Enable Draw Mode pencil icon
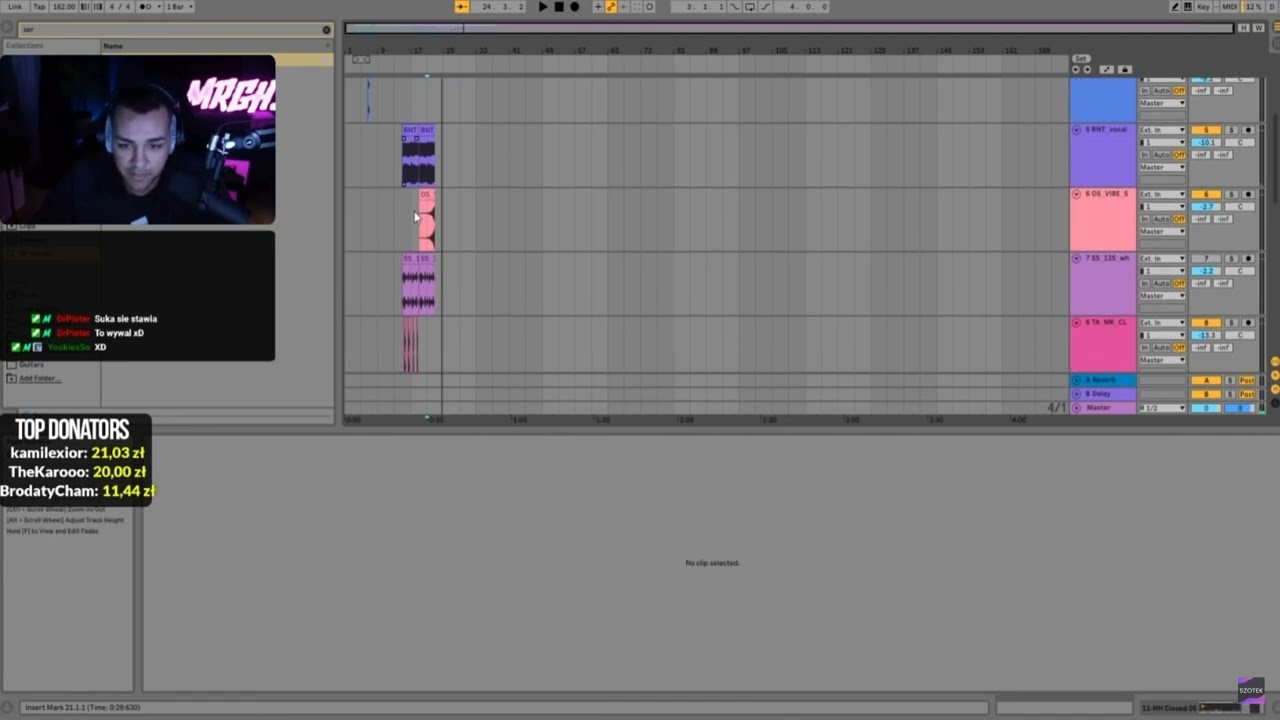The image size is (1280, 720). pyautogui.click(x=1175, y=7)
